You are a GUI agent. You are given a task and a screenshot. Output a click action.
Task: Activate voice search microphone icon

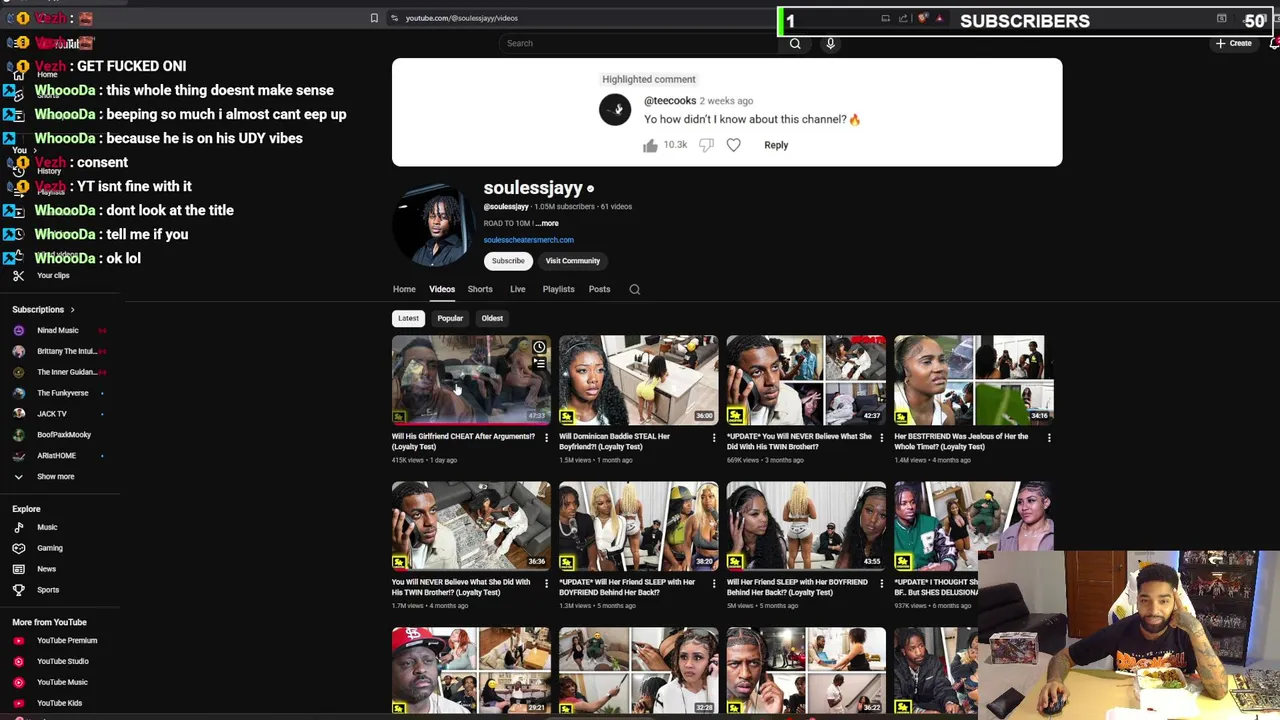click(x=830, y=43)
